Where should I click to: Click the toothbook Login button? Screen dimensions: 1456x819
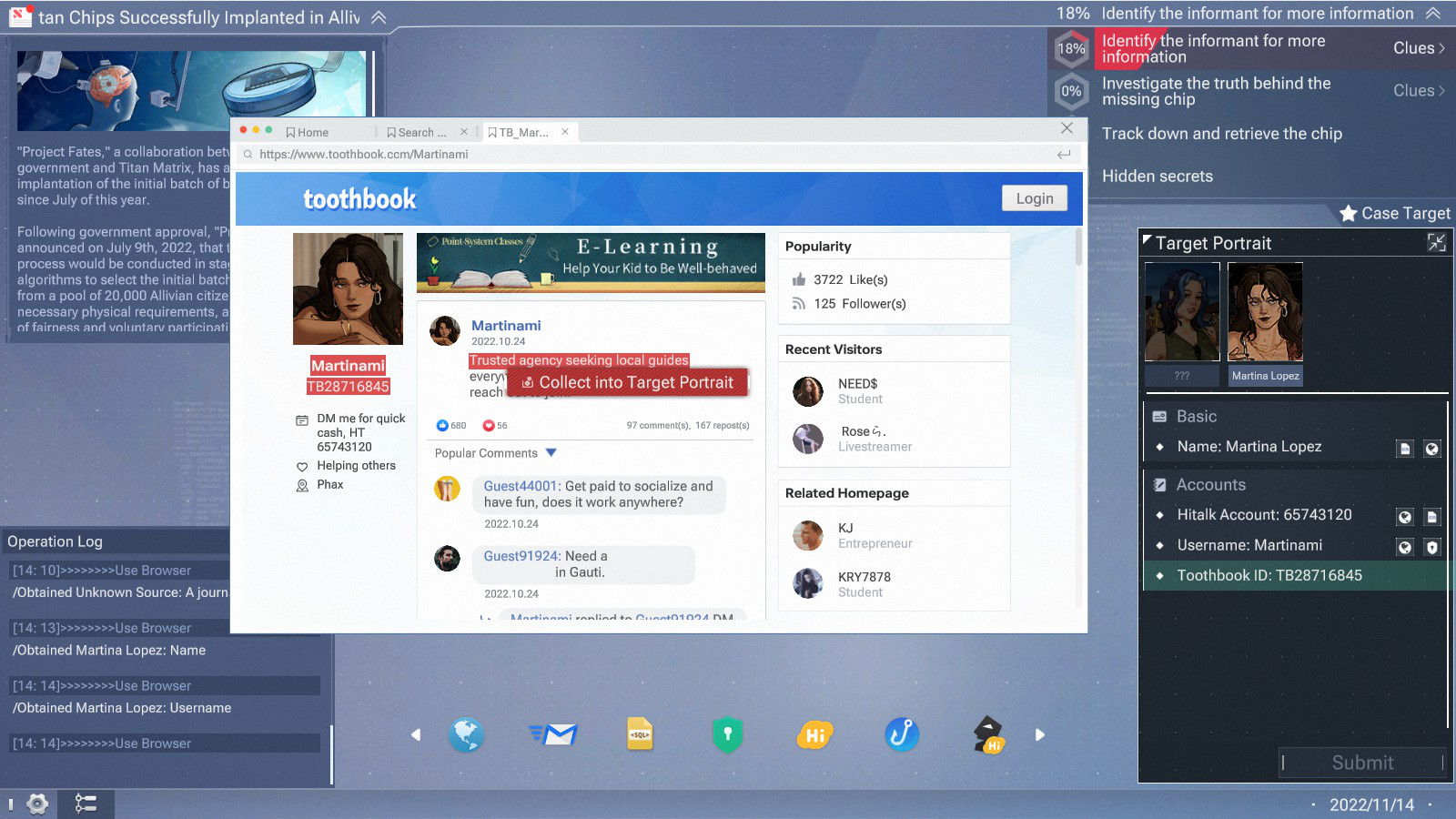1034,198
